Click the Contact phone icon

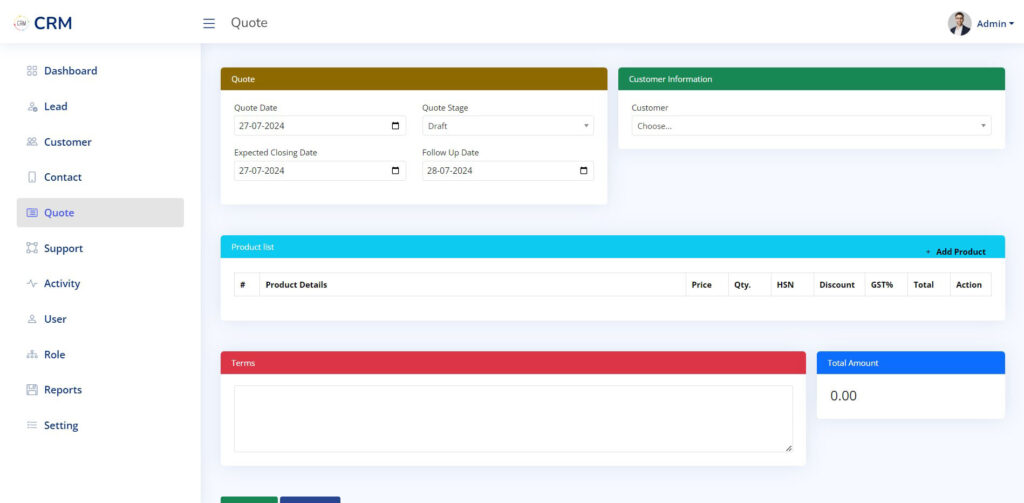pyautogui.click(x=32, y=177)
